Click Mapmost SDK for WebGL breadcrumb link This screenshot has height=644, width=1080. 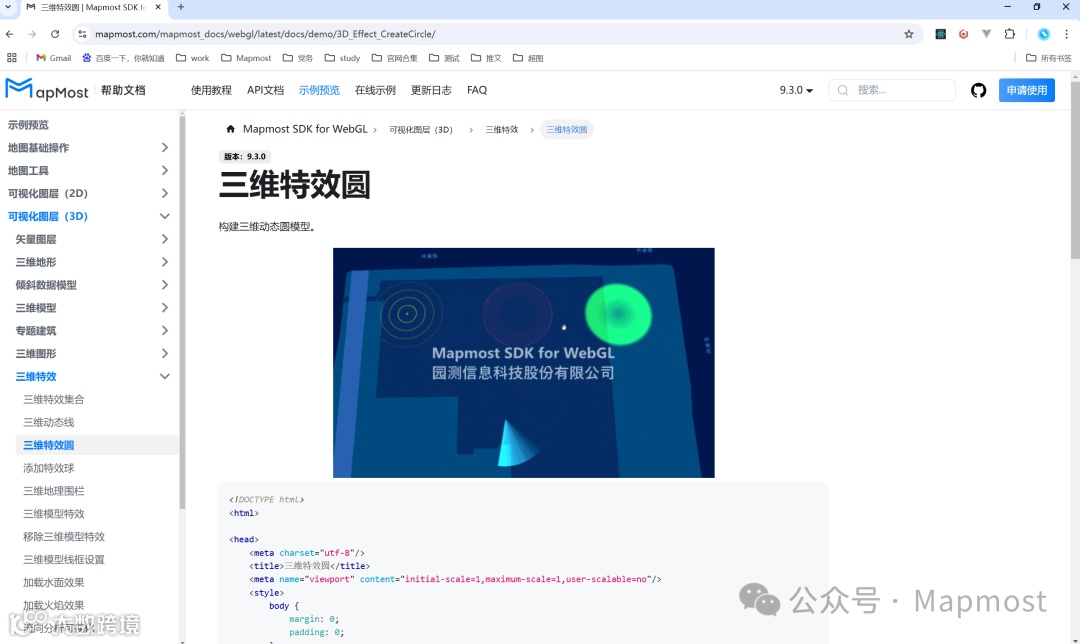pyautogui.click(x=305, y=129)
